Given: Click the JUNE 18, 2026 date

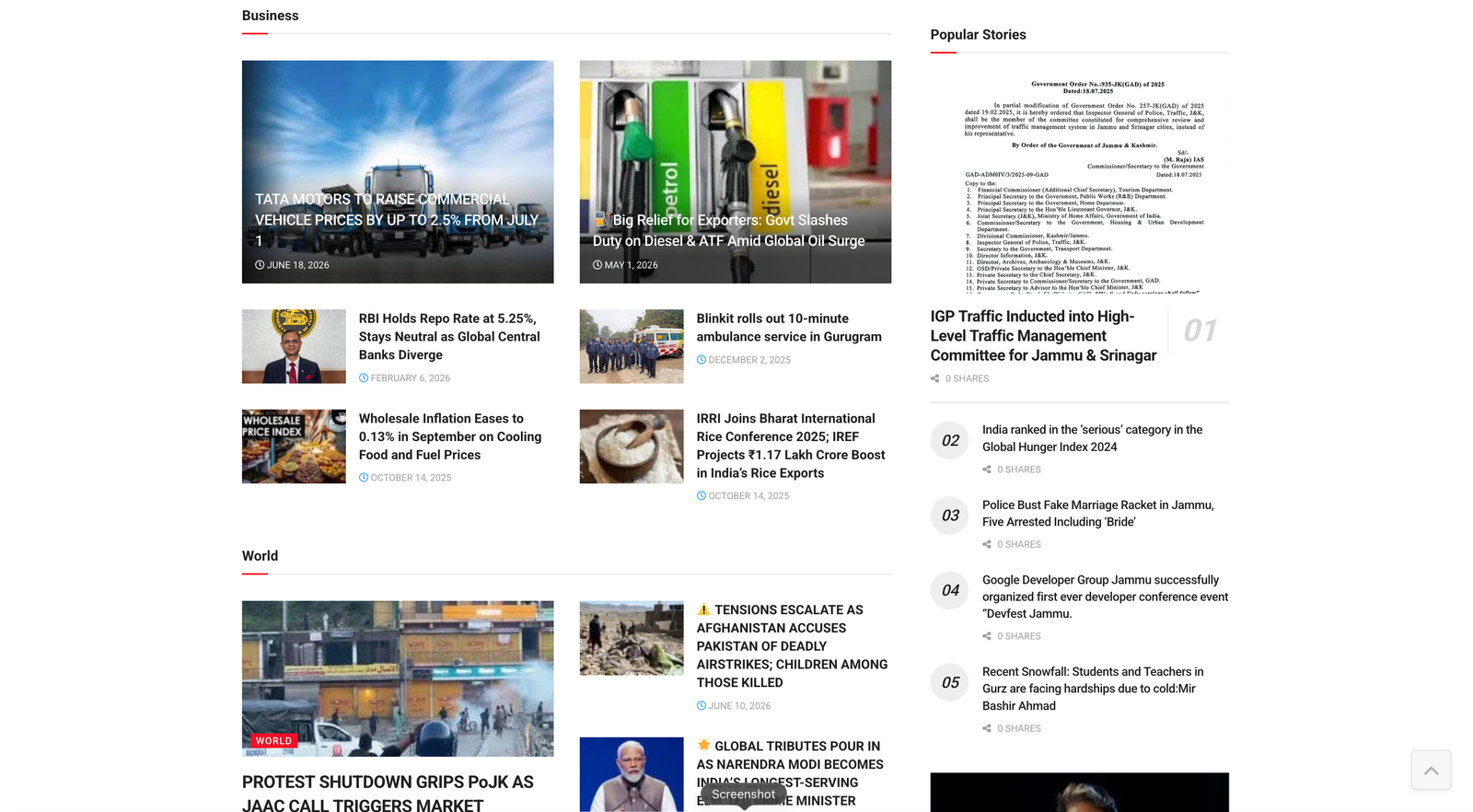Looking at the screenshot, I should coord(298,265).
